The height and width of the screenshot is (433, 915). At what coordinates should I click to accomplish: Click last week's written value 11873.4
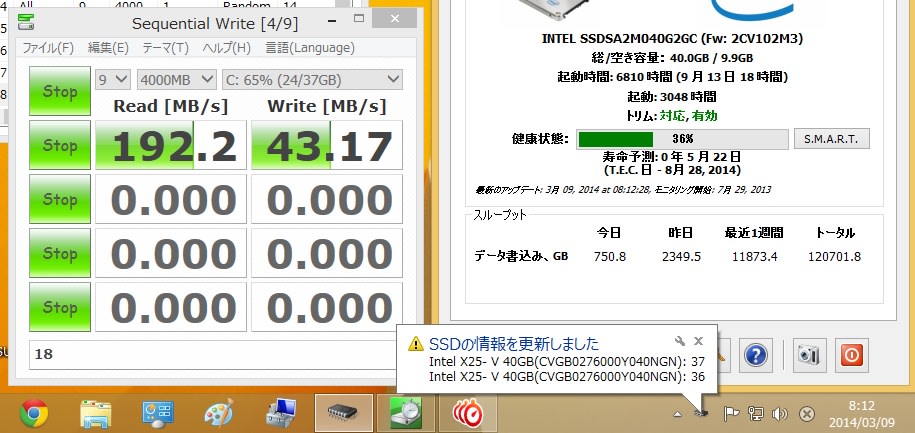click(754, 257)
